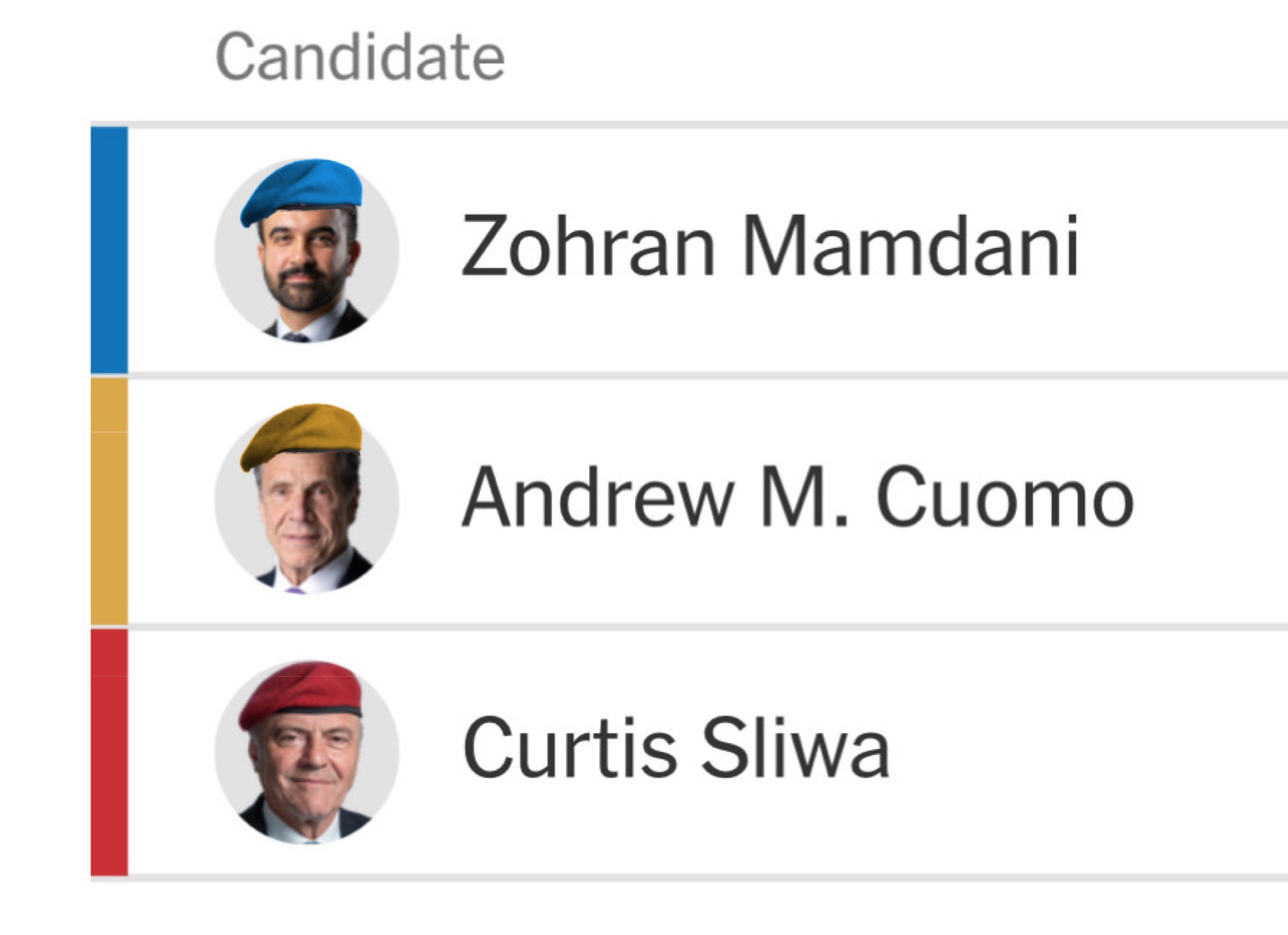1288x935 pixels.
Task: Open the Andrew M. Cuomo name link
Action: pos(797,498)
